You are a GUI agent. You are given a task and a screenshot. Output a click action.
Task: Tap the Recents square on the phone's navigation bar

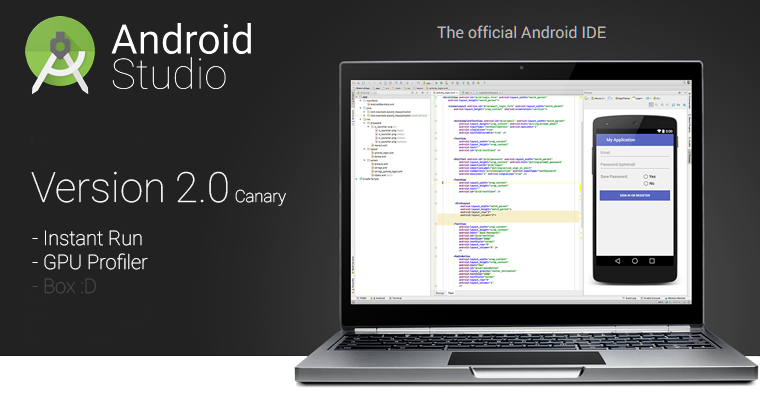click(x=652, y=261)
